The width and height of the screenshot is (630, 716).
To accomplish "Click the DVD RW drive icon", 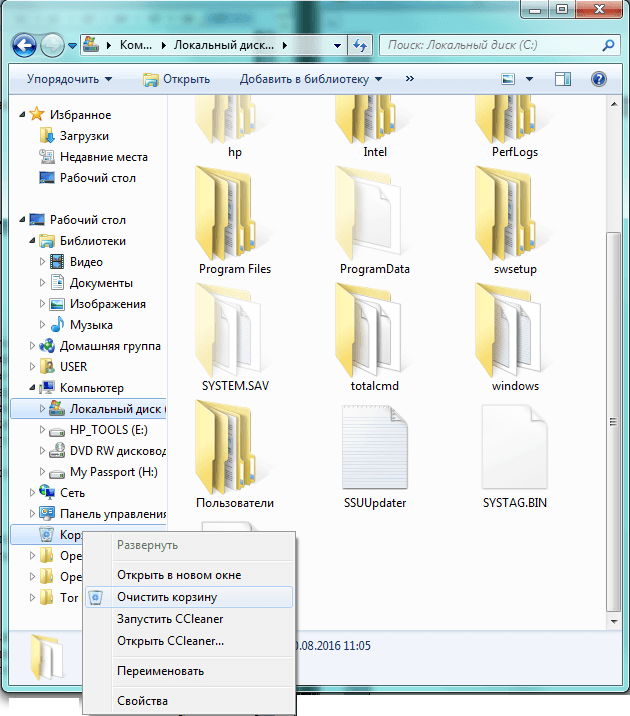I will tap(57, 451).
